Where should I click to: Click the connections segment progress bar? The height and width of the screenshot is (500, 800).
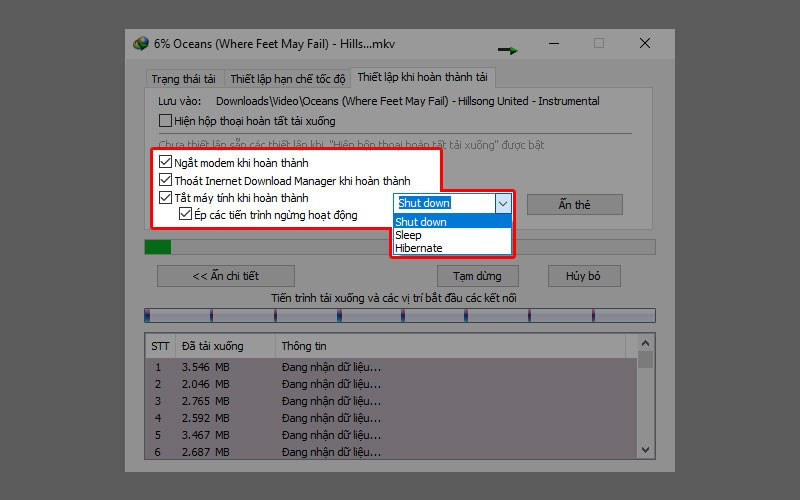point(399,316)
